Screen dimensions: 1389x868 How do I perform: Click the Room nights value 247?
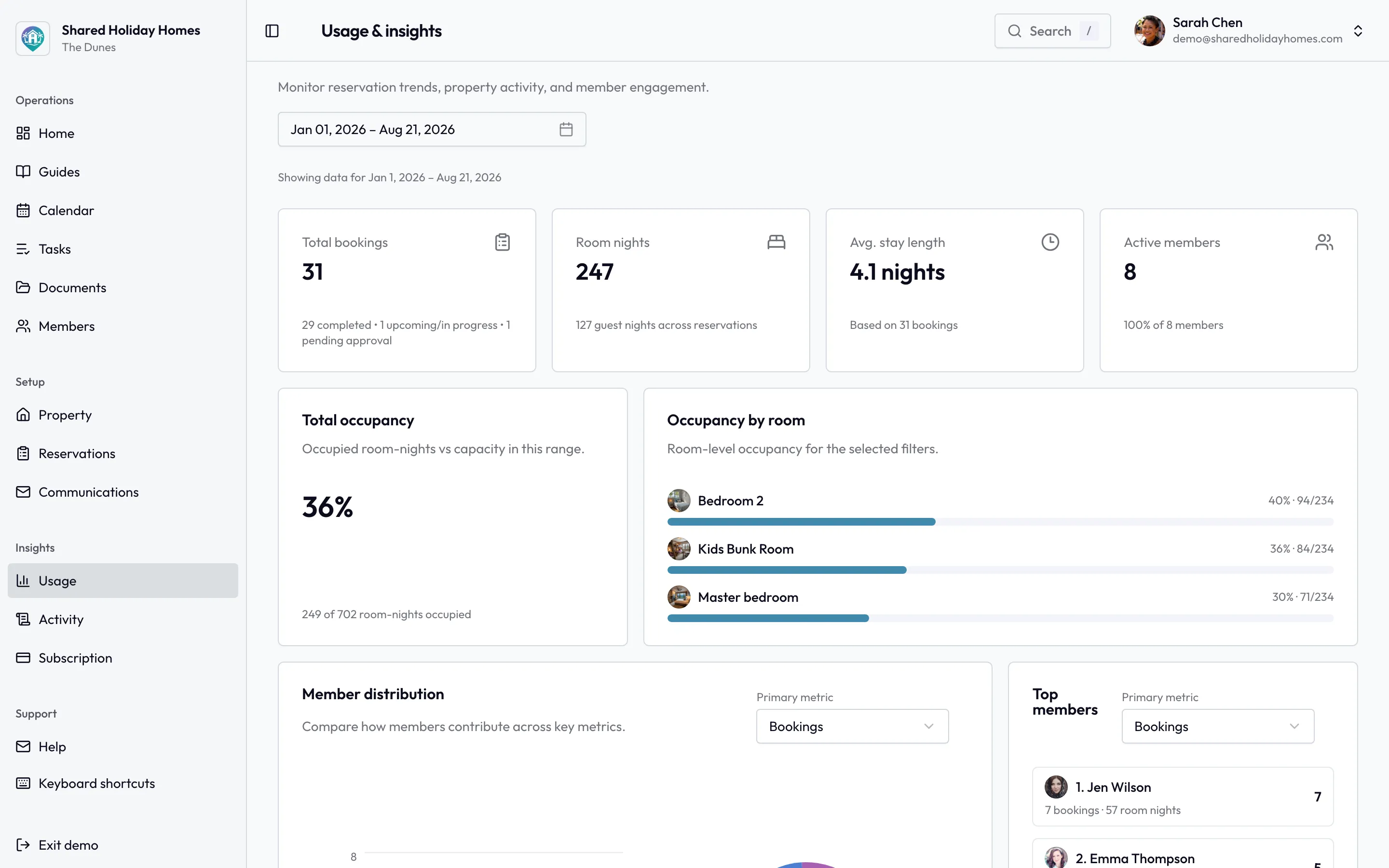tap(595, 271)
